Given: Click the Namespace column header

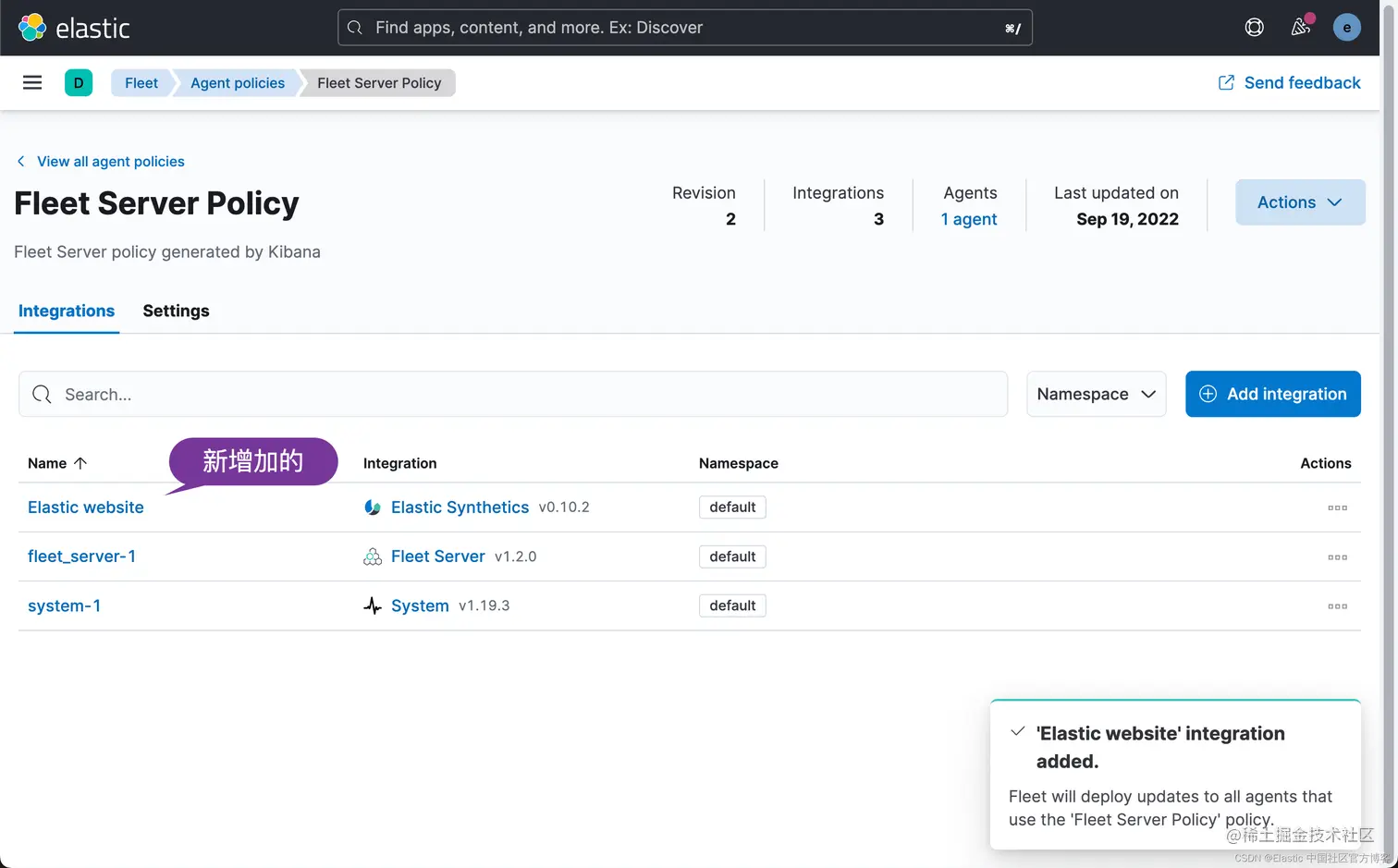Looking at the screenshot, I should pyautogui.click(x=739, y=463).
